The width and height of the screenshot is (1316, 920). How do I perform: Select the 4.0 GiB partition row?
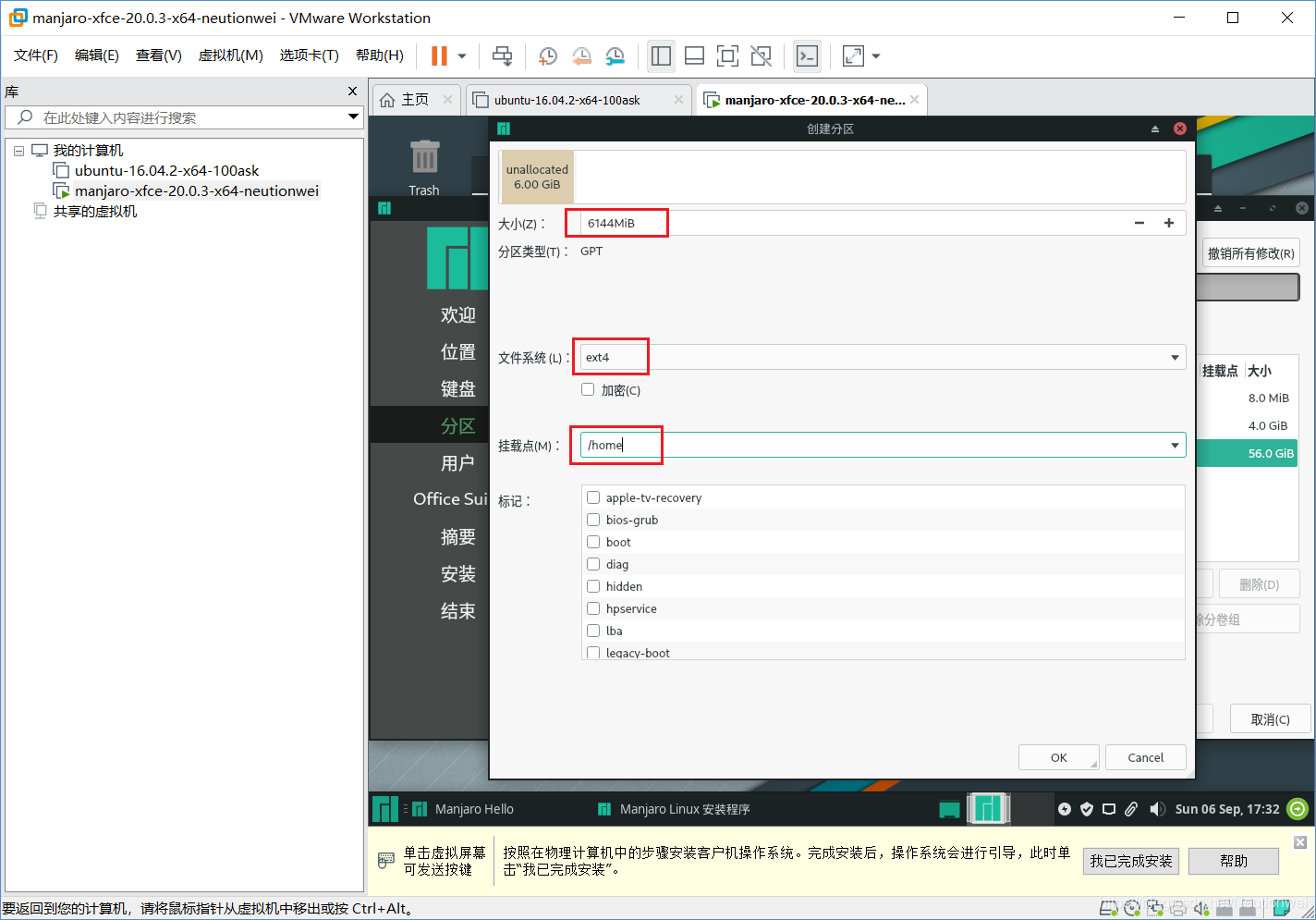pyautogui.click(x=1247, y=425)
